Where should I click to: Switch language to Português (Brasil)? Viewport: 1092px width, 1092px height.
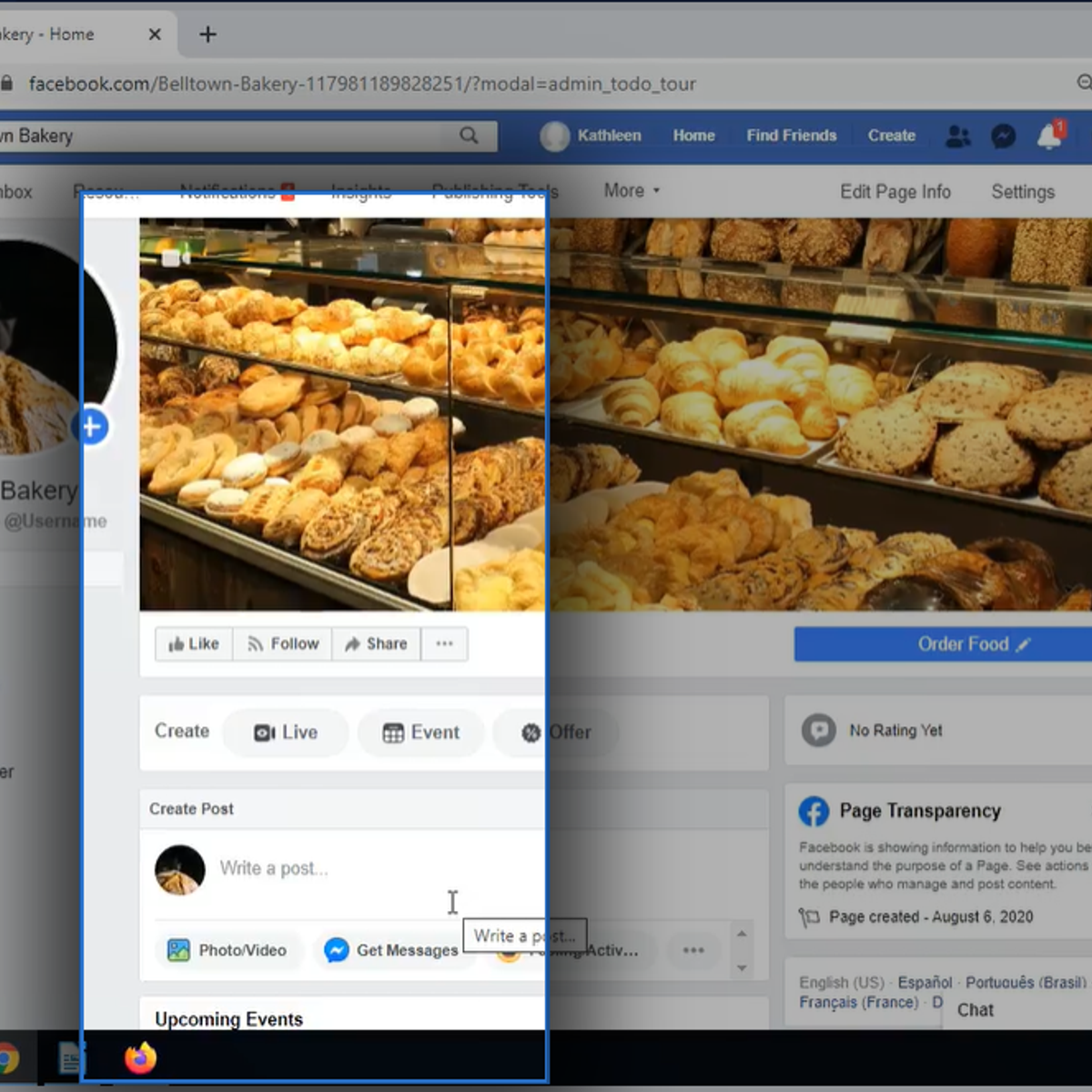tap(1026, 983)
